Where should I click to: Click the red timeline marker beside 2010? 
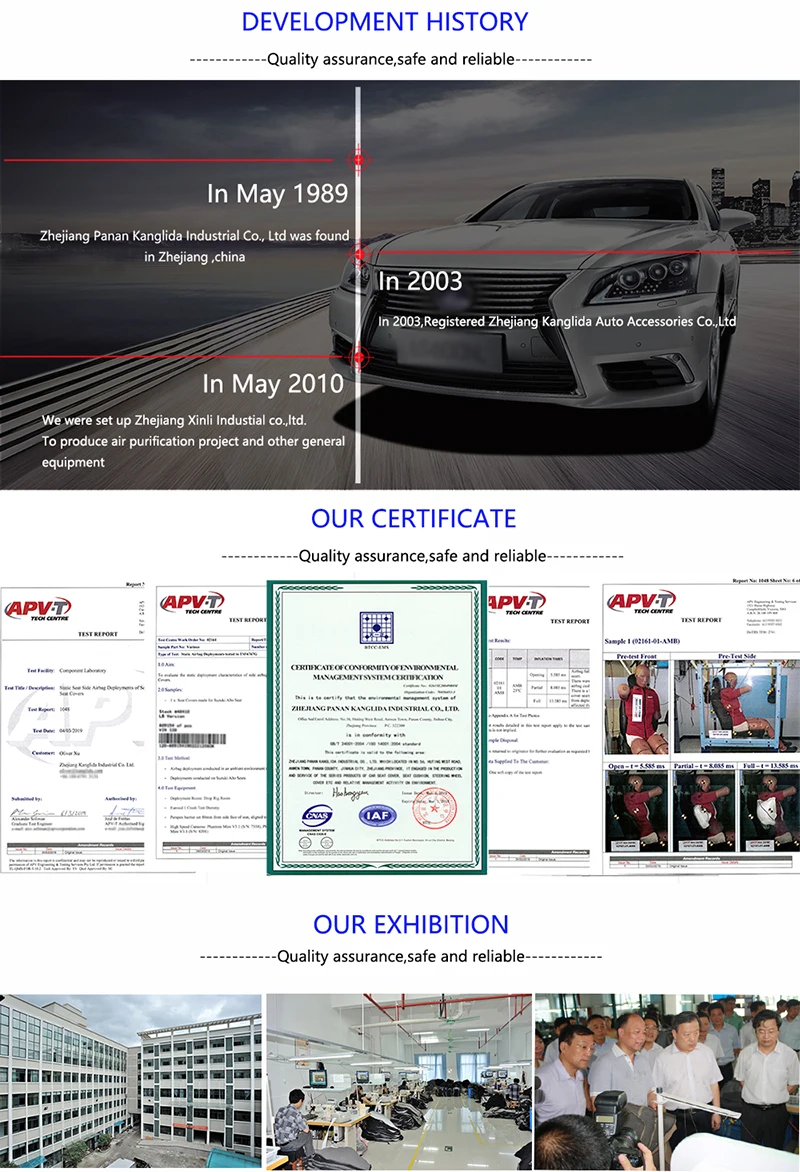[360, 357]
